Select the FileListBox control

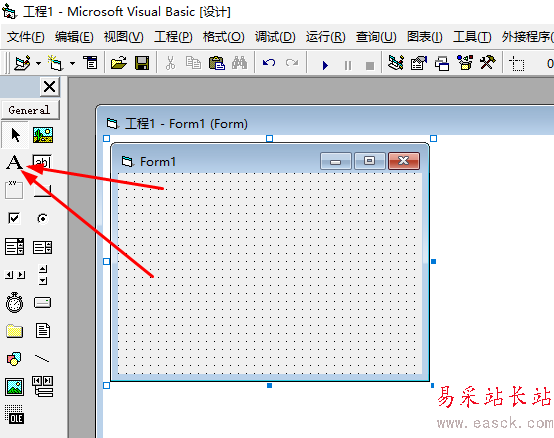43,331
